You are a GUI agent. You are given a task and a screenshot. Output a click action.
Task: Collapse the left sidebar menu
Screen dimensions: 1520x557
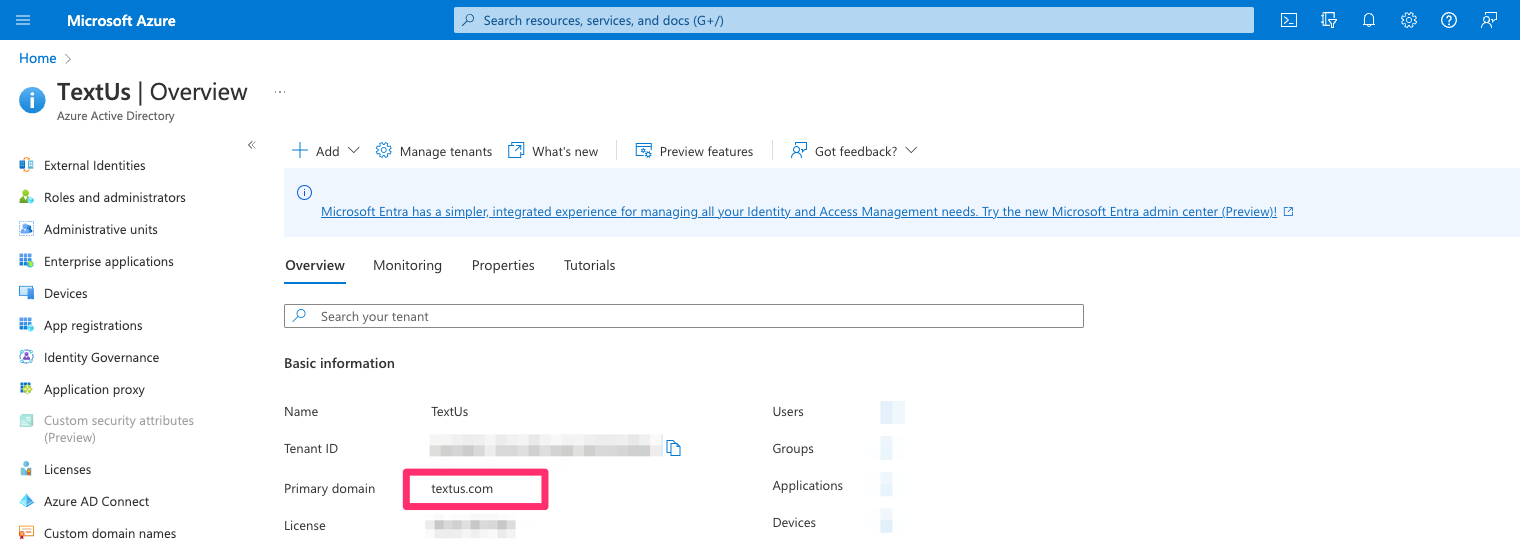pos(252,145)
